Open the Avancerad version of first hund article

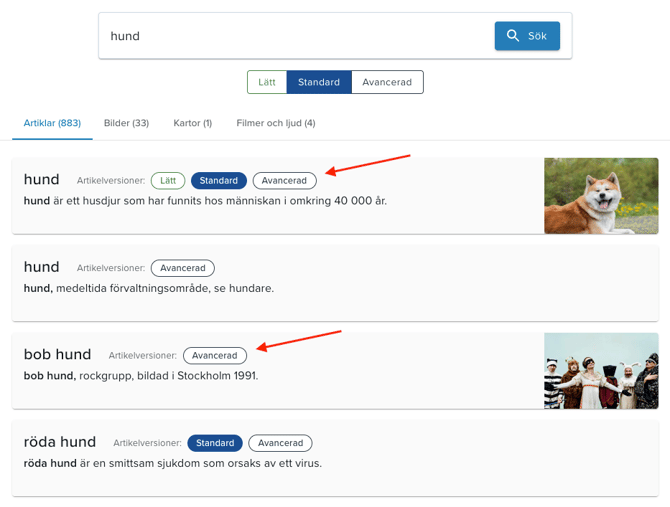[x=285, y=181]
